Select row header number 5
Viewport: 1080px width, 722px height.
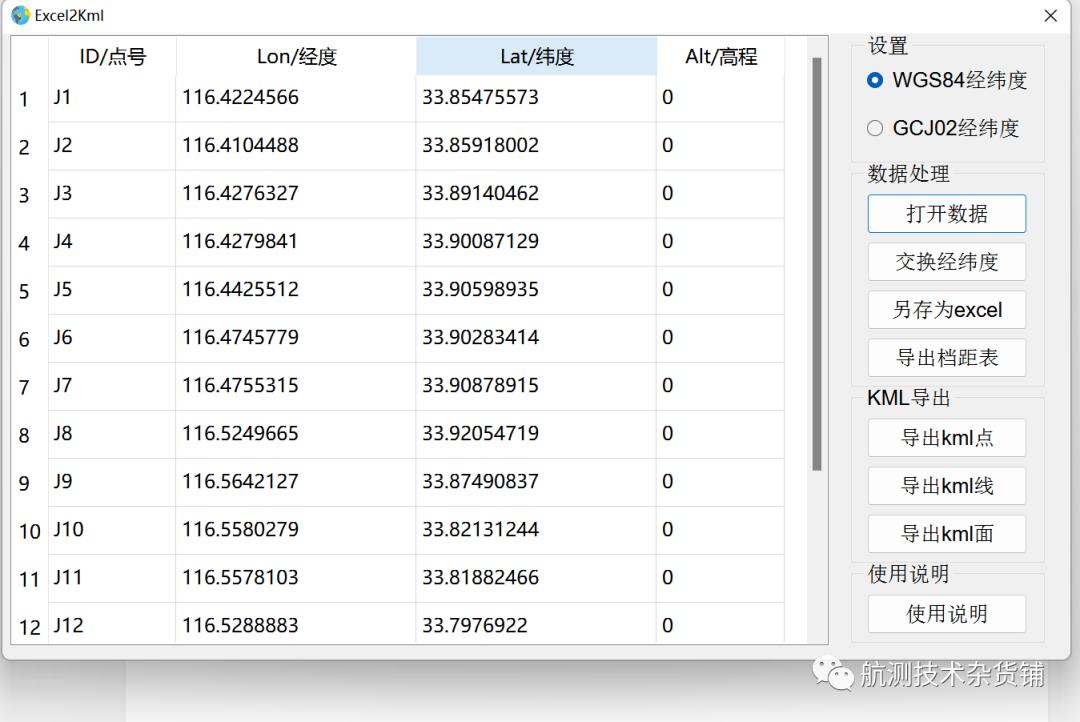coord(25,291)
